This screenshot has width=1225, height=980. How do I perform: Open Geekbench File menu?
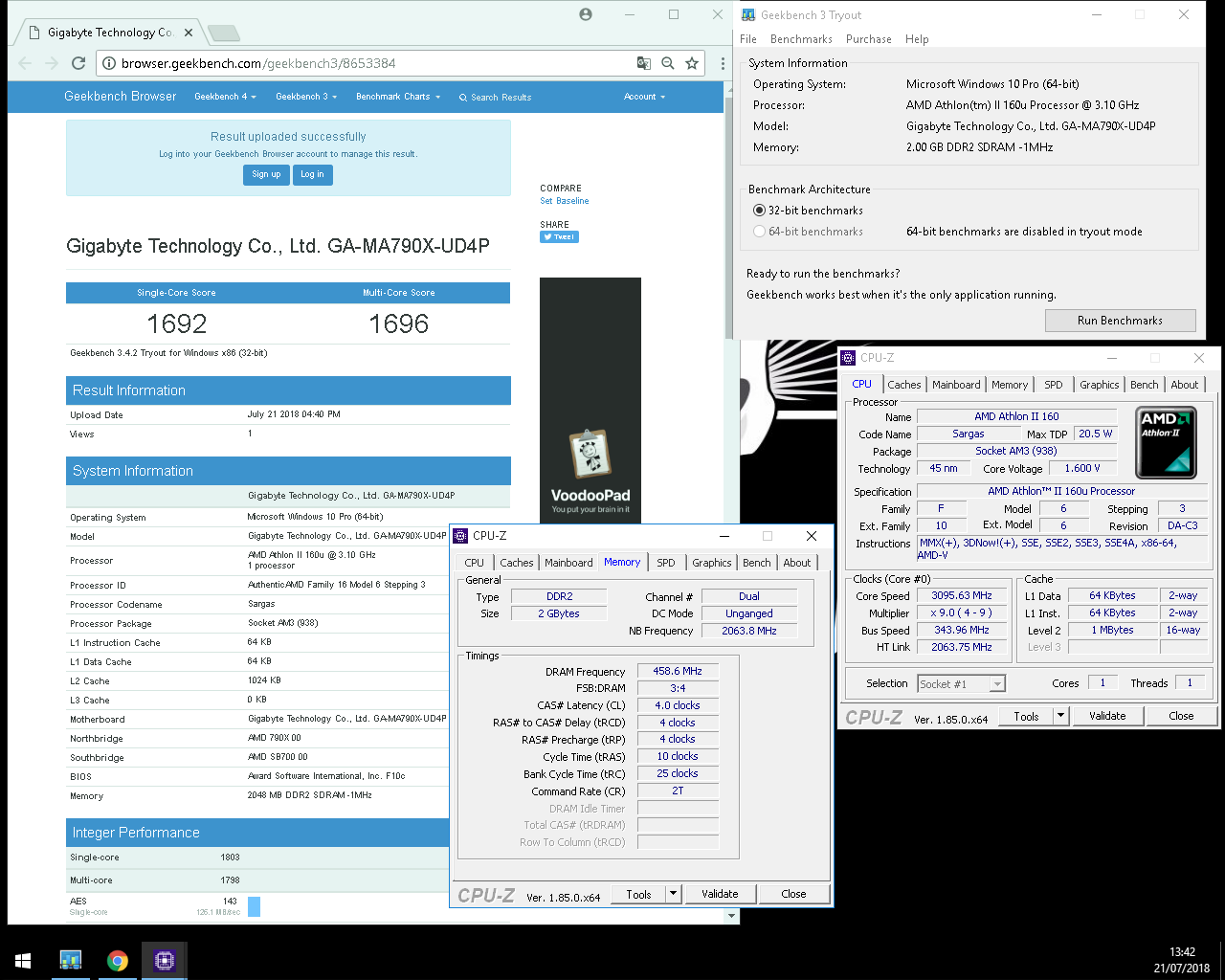pos(748,39)
